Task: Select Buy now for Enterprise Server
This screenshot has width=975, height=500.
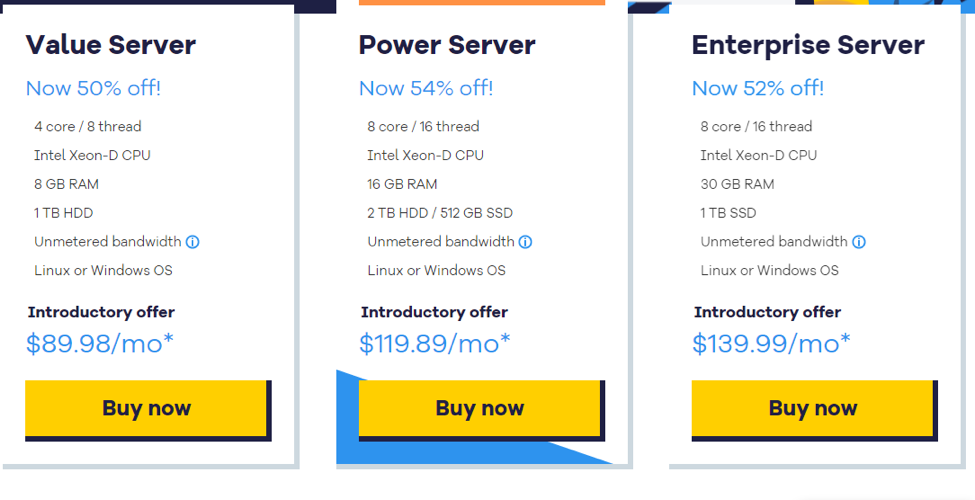Action: tap(813, 408)
